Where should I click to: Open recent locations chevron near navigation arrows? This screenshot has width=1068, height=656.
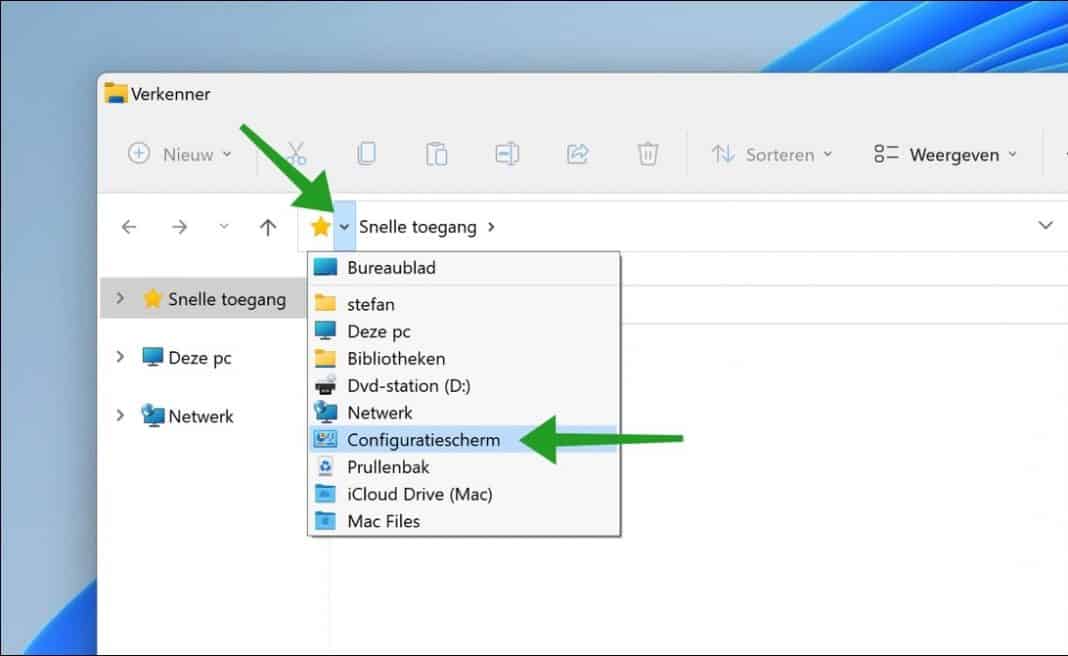coord(223,227)
